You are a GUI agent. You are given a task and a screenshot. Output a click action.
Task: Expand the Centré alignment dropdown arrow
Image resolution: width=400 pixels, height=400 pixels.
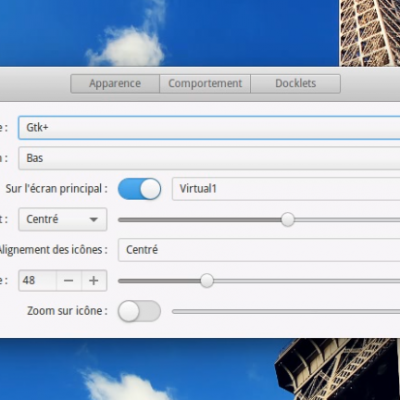pos(94,219)
